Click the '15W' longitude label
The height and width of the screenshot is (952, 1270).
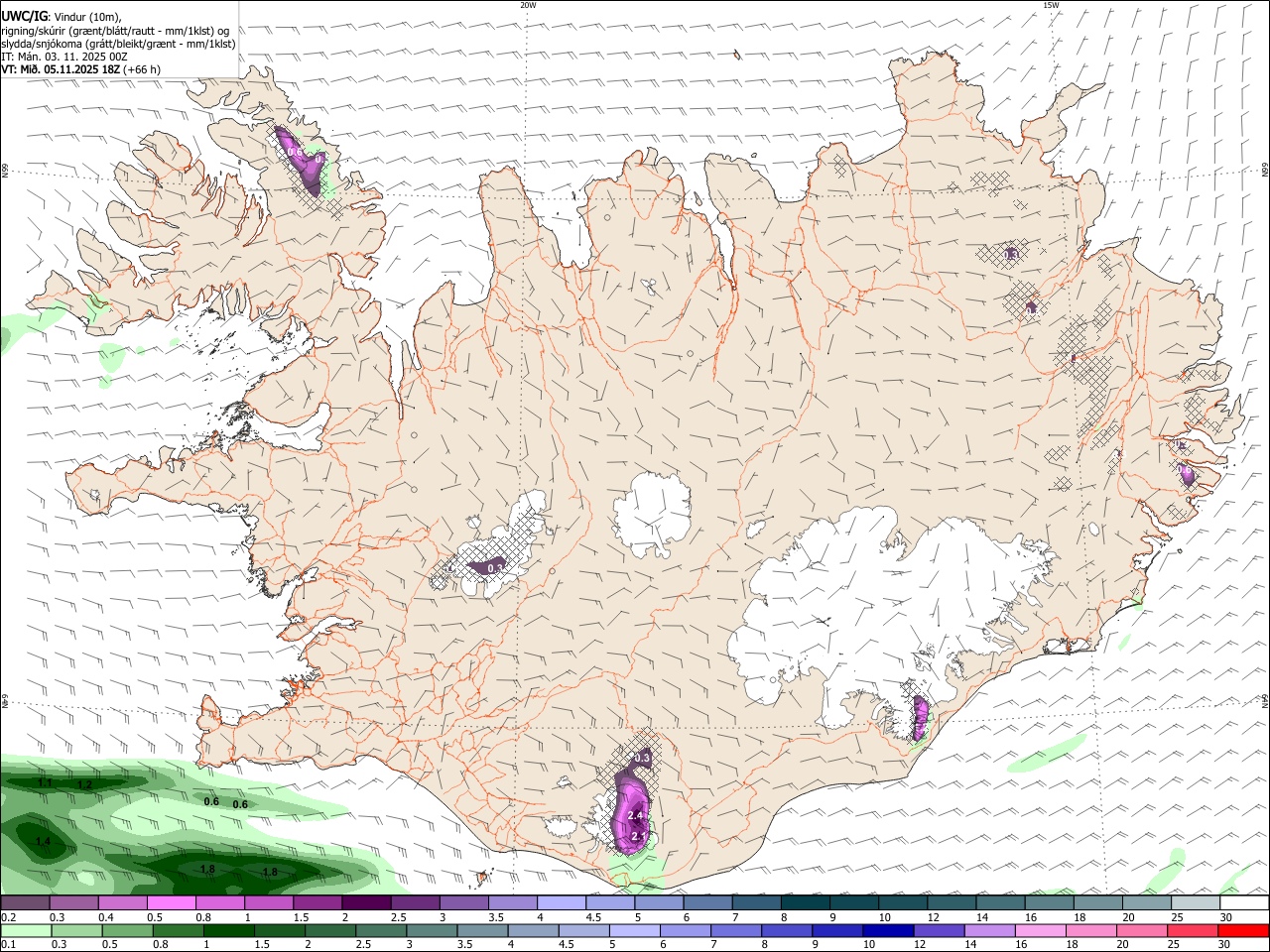[x=1051, y=5]
